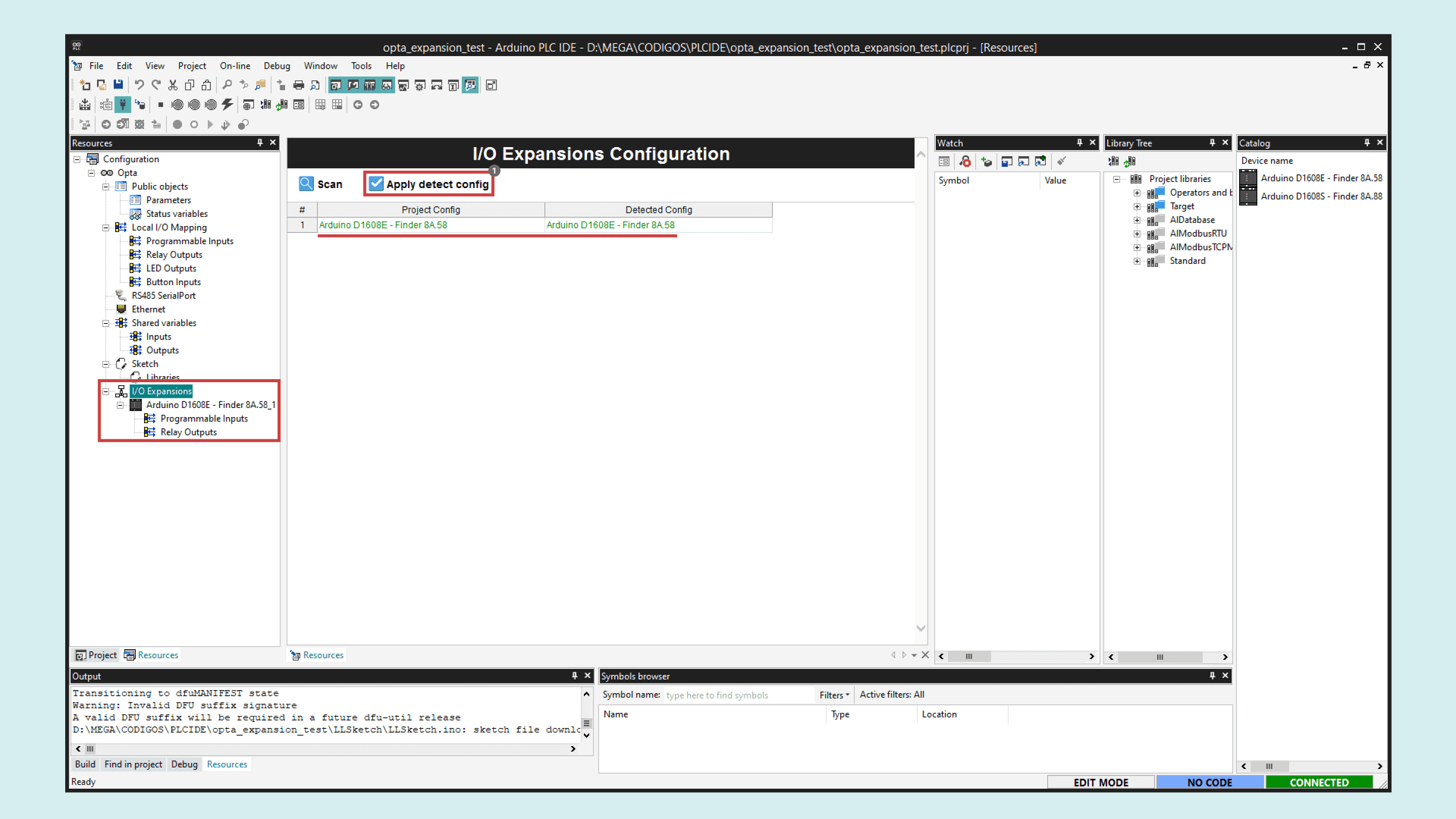This screenshot has height=819, width=1456.
Task: Click the Save project icon
Action: tap(118, 85)
